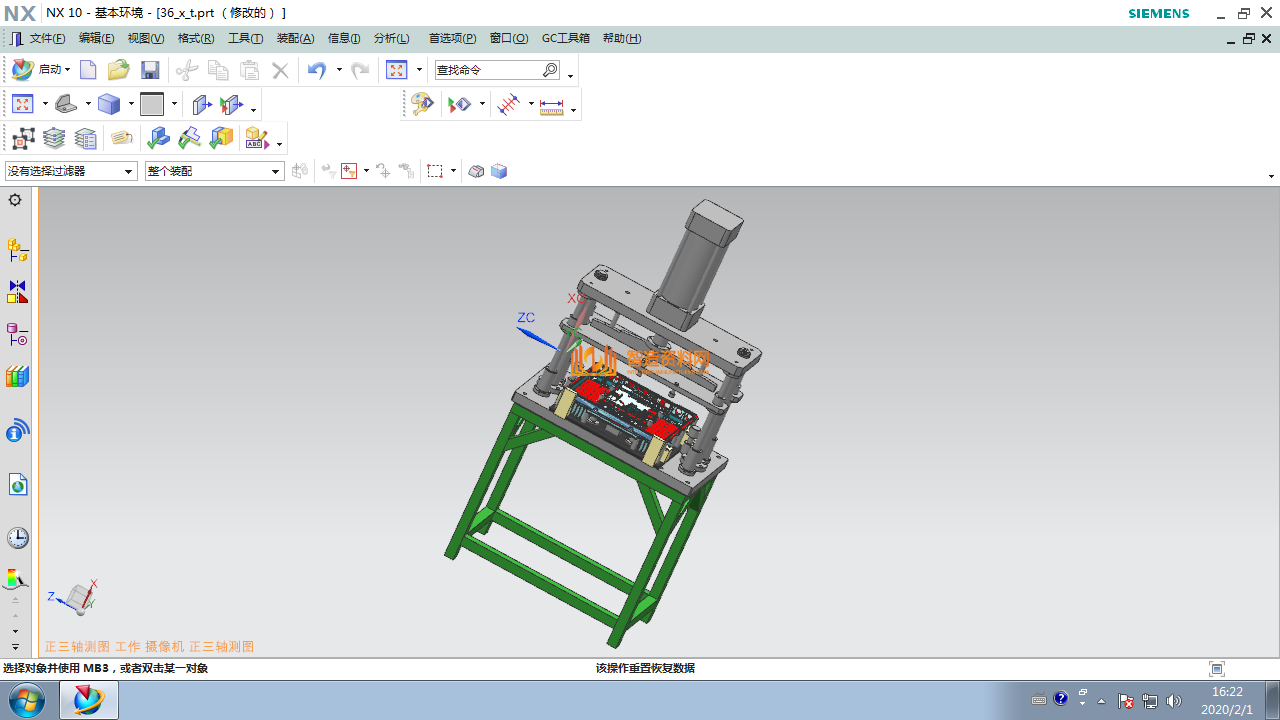1280x720 pixels.
Task: Click the Windows Start button
Action: 27,700
